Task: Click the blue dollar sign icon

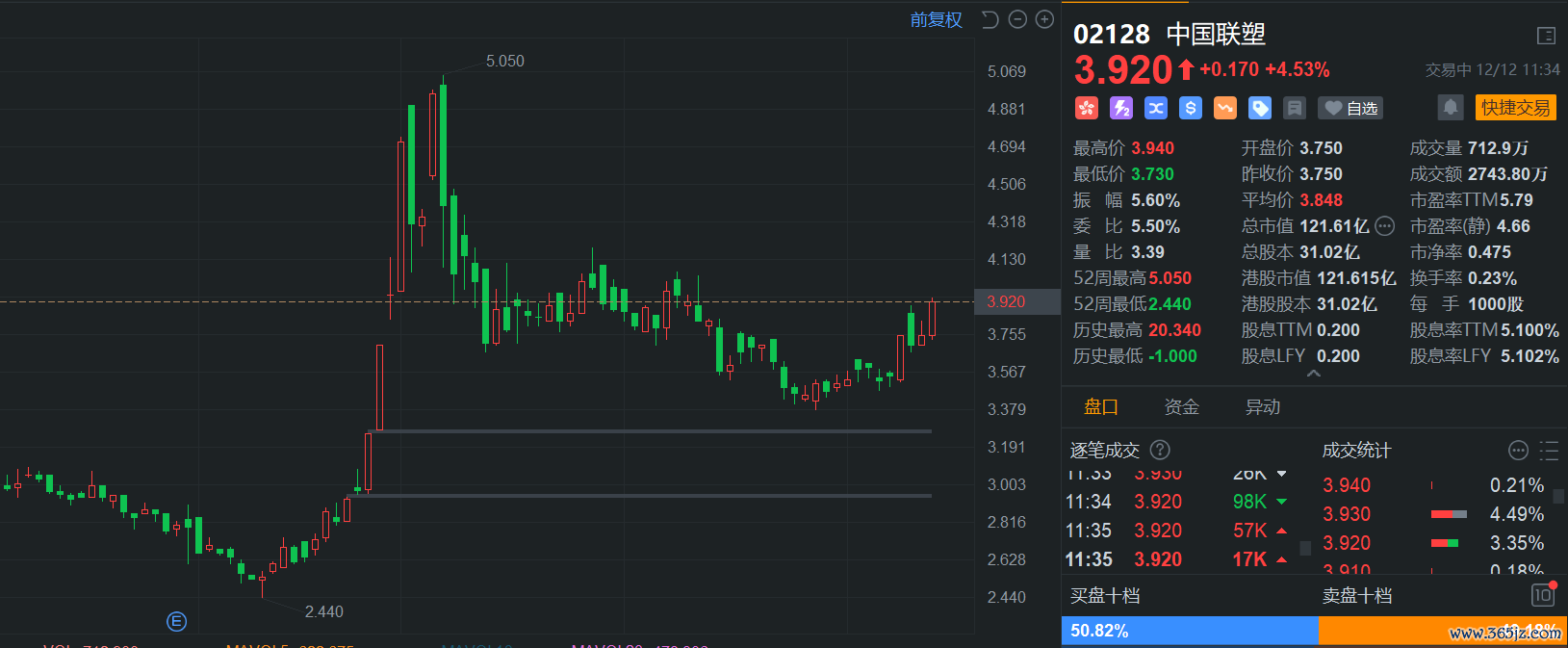Action: [1191, 108]
